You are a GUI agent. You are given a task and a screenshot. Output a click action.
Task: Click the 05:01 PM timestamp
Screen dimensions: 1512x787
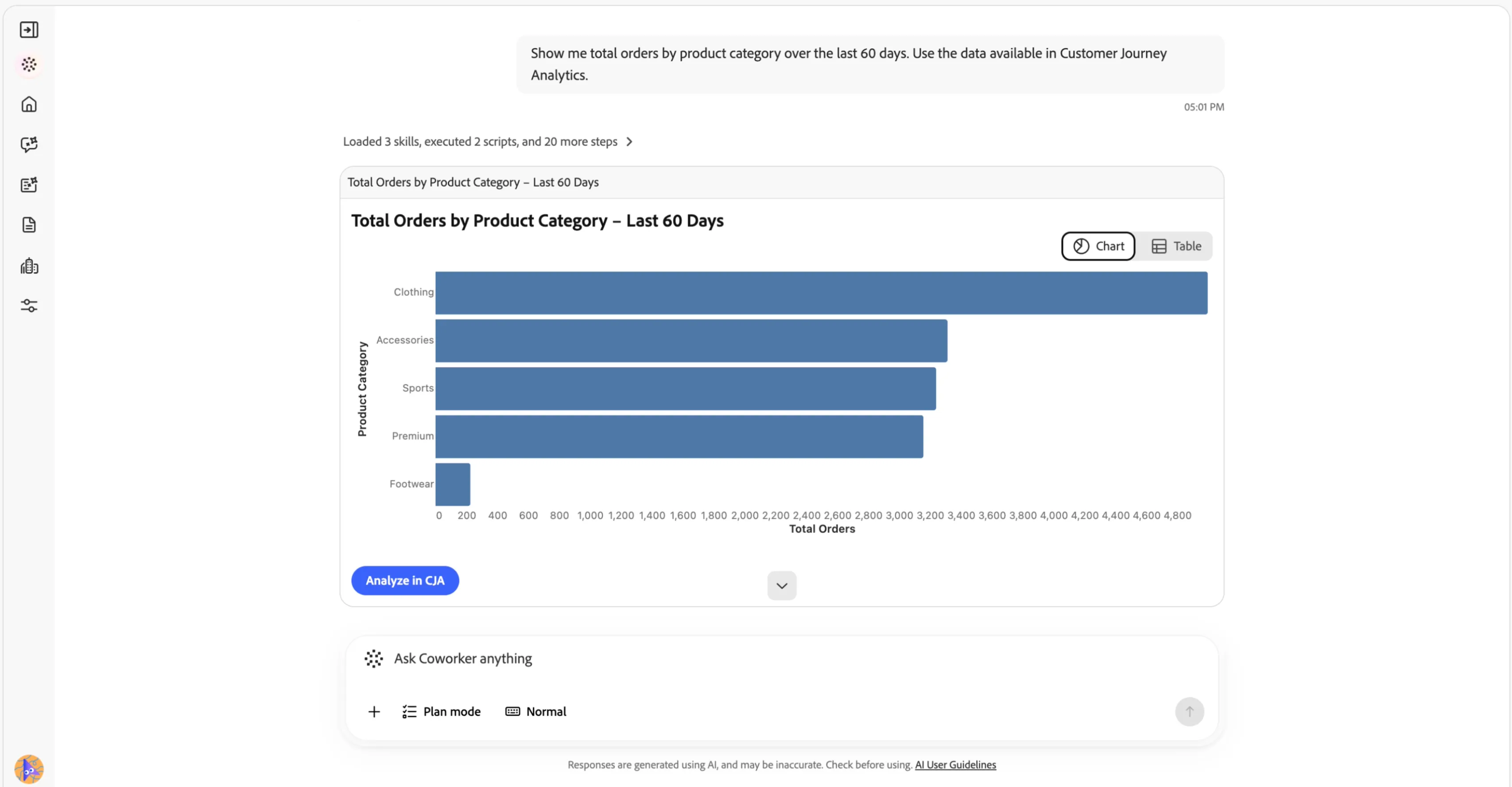[x=1203, y=107]
